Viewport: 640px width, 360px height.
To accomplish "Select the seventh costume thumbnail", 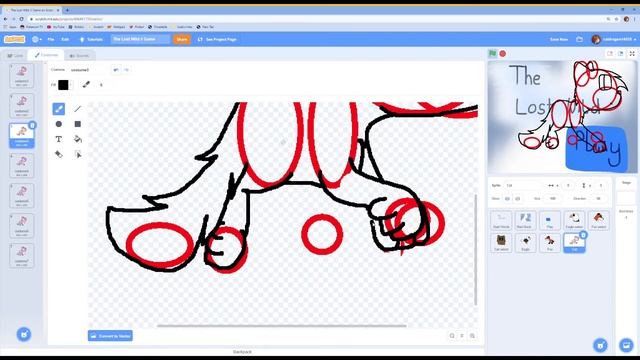I will 22,256.
